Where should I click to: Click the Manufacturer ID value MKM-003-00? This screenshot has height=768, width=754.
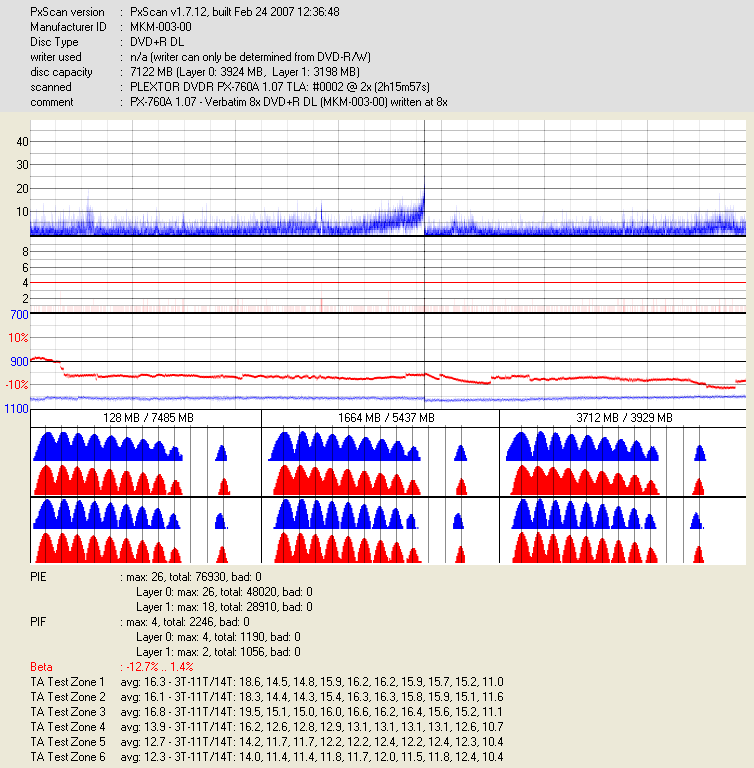(x=163, y=27)
